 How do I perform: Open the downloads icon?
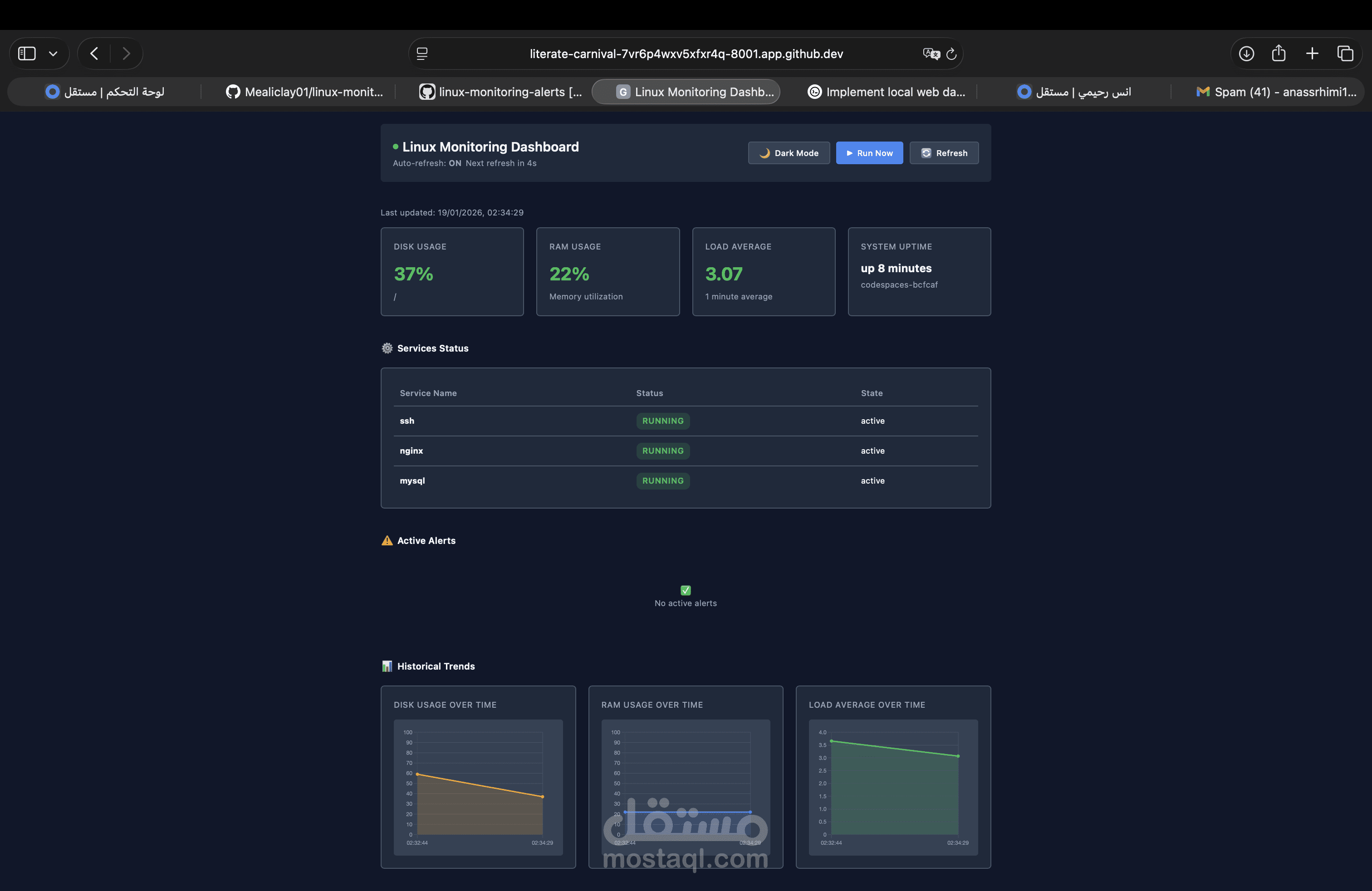[1246, 54]
